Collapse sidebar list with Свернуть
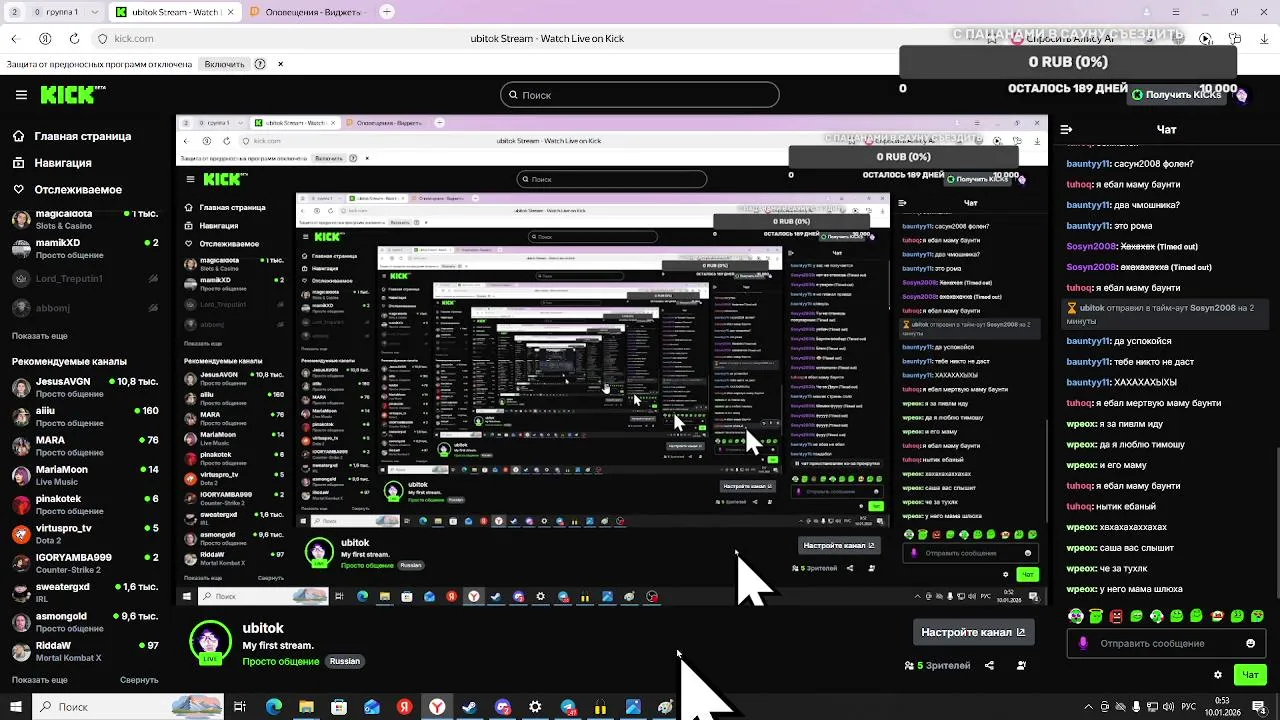Image resolution: width=1280 pixels, height=720 pixels. click(139, 680)
